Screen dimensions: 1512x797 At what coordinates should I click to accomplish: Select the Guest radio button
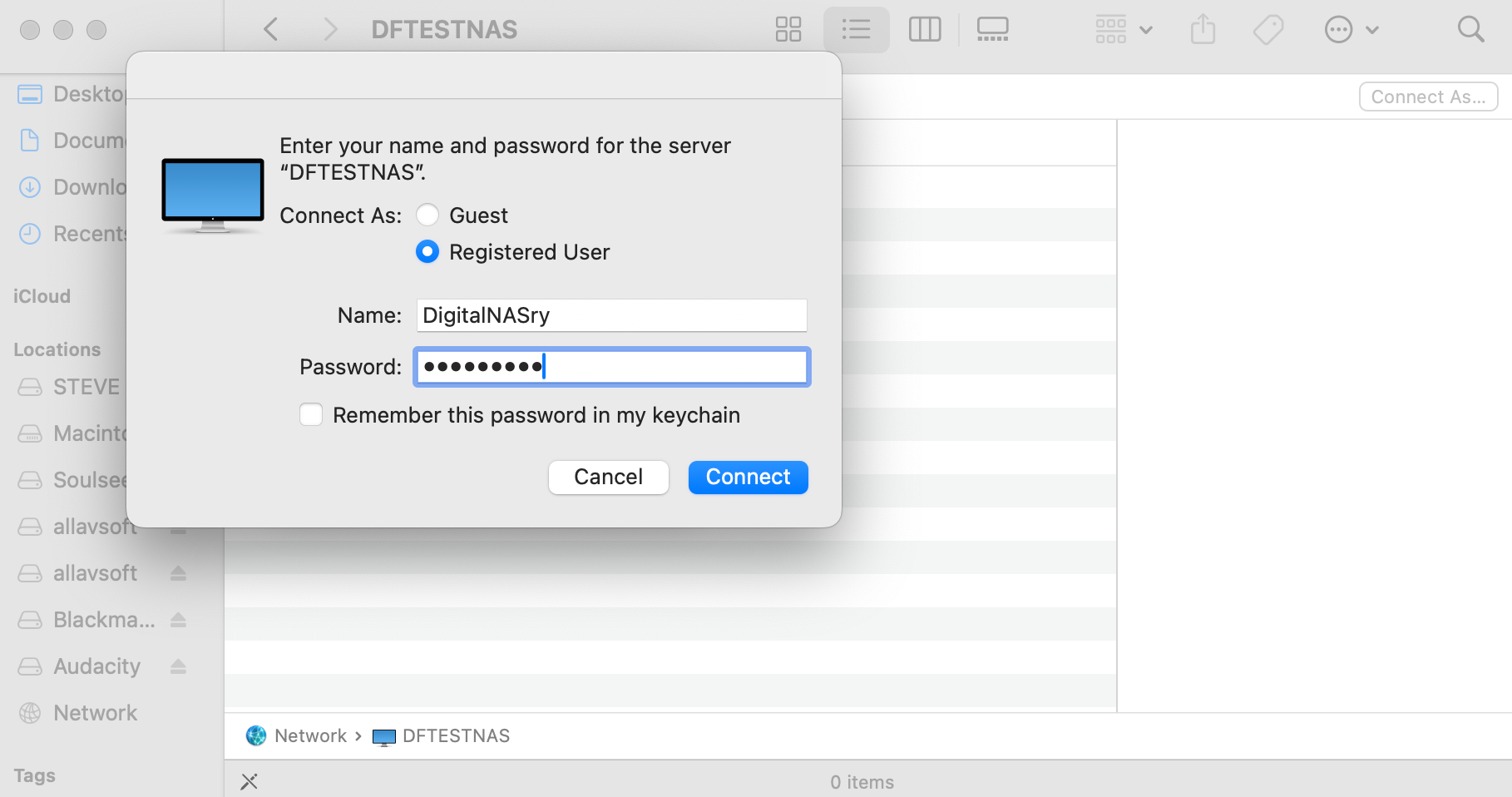pos(427,215)
